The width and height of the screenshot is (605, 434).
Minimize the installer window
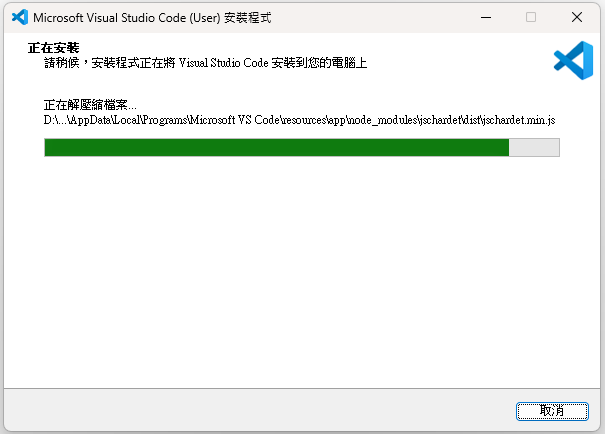486,17
